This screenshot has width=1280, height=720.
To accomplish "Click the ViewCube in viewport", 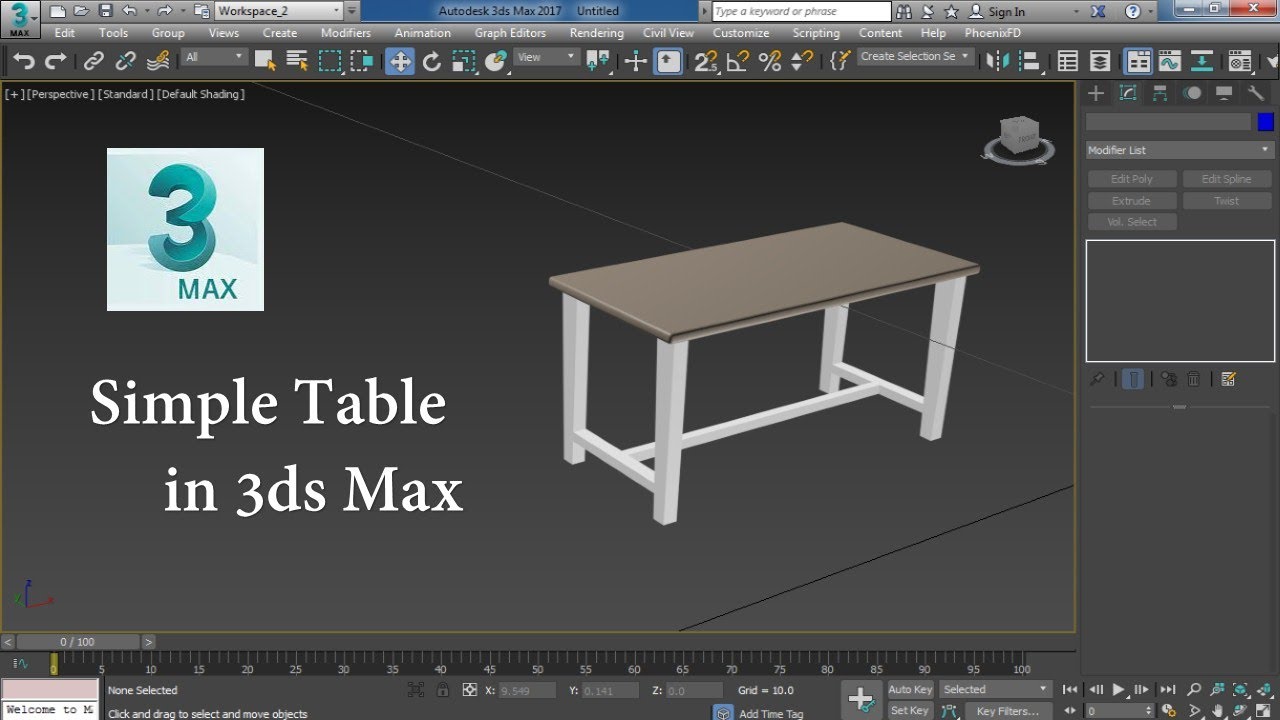I will pos(1019,138).
